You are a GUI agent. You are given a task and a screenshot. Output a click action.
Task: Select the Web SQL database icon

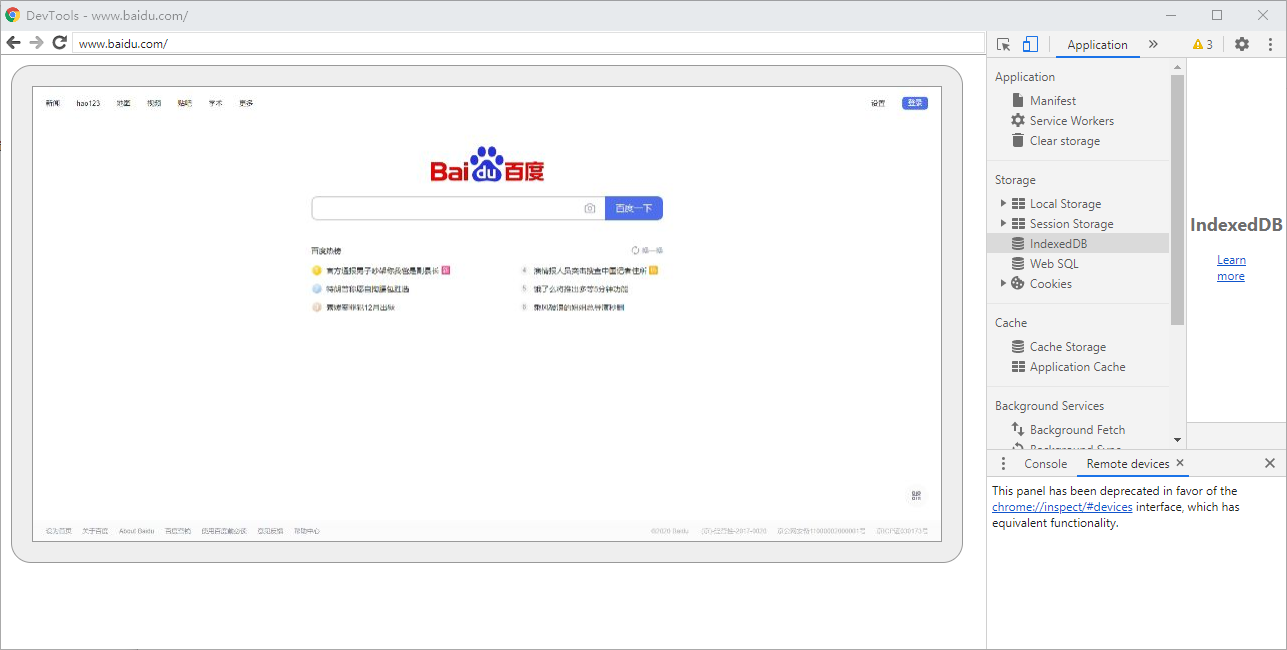(x=1018, y=263)
